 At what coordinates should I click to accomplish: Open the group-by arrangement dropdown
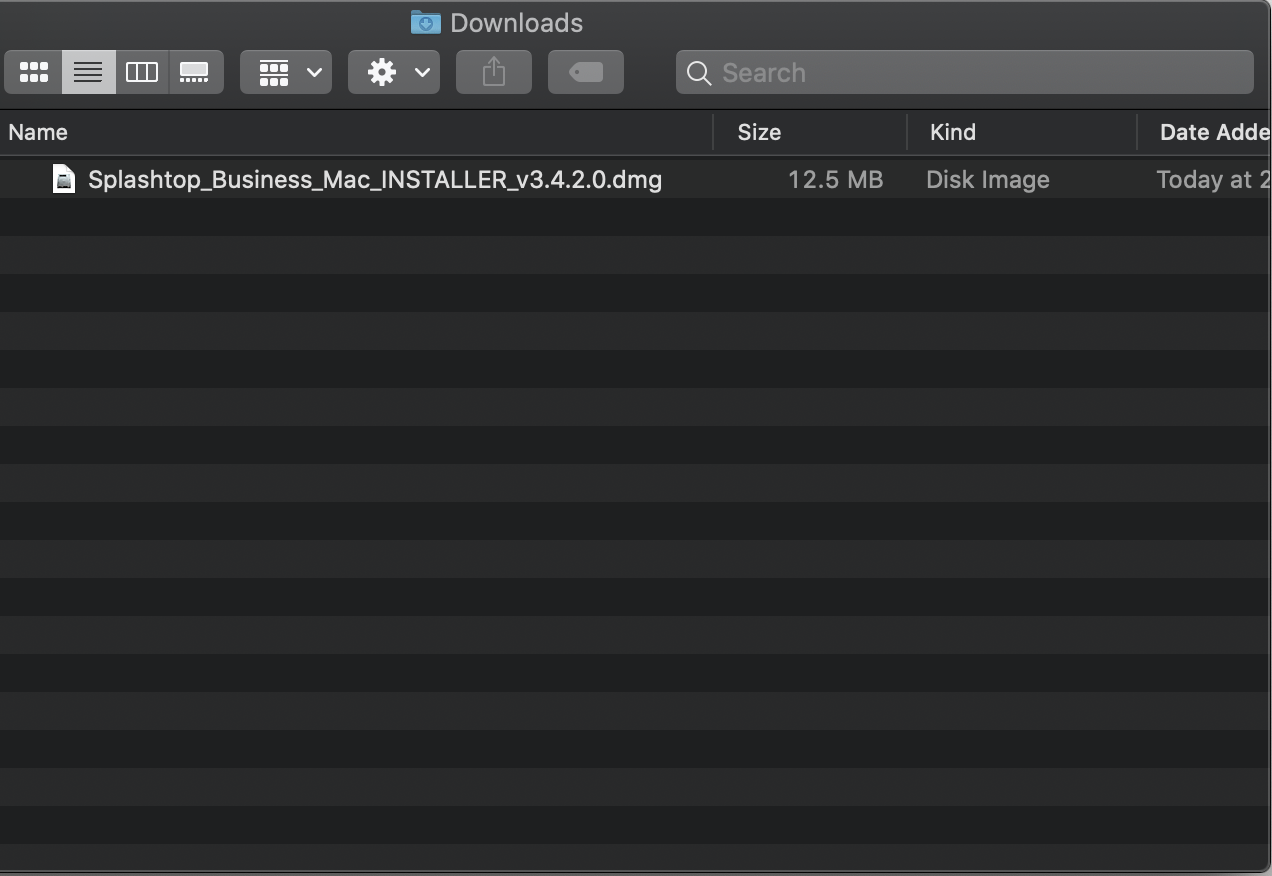pos(286,72)
